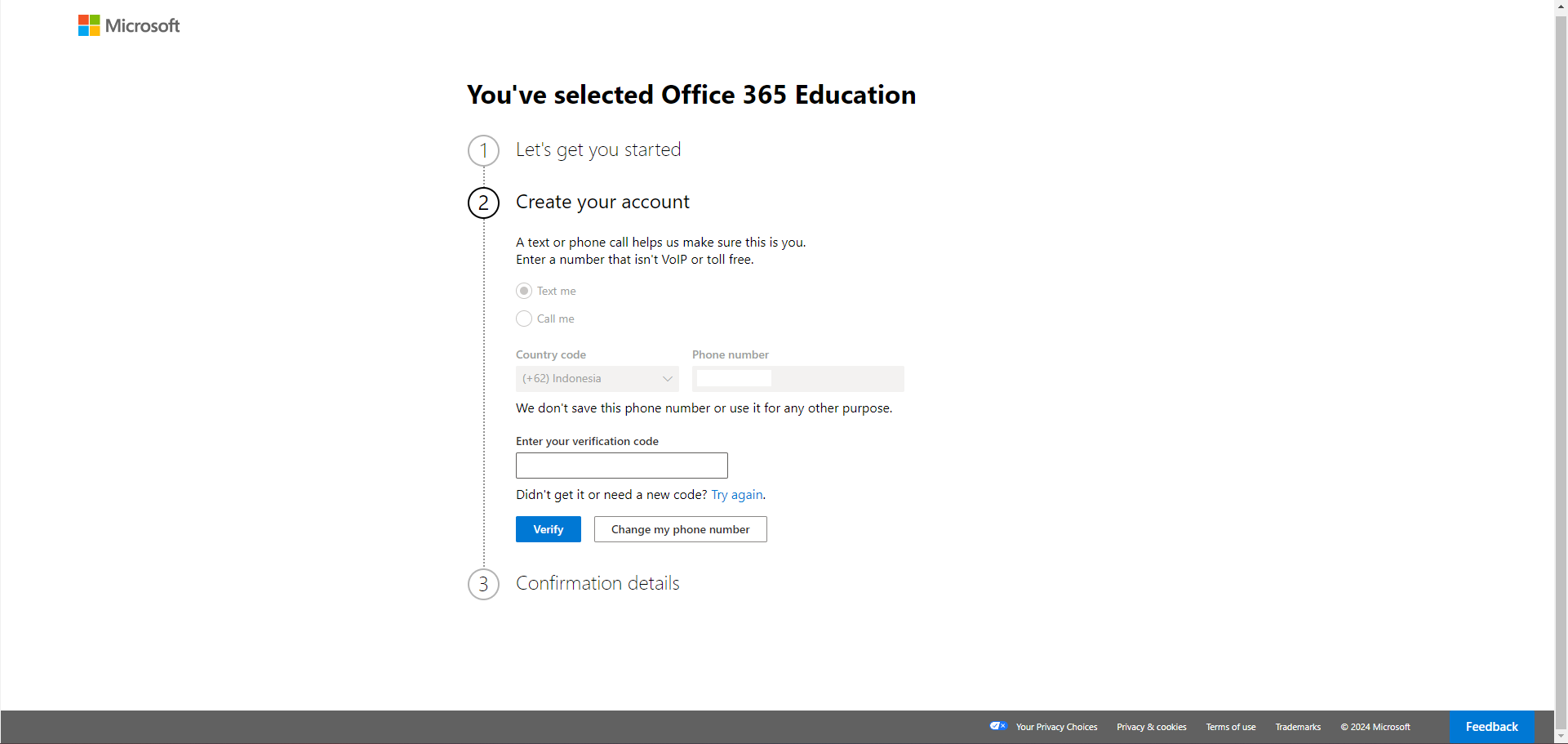Click the Feedback button

1490,727
